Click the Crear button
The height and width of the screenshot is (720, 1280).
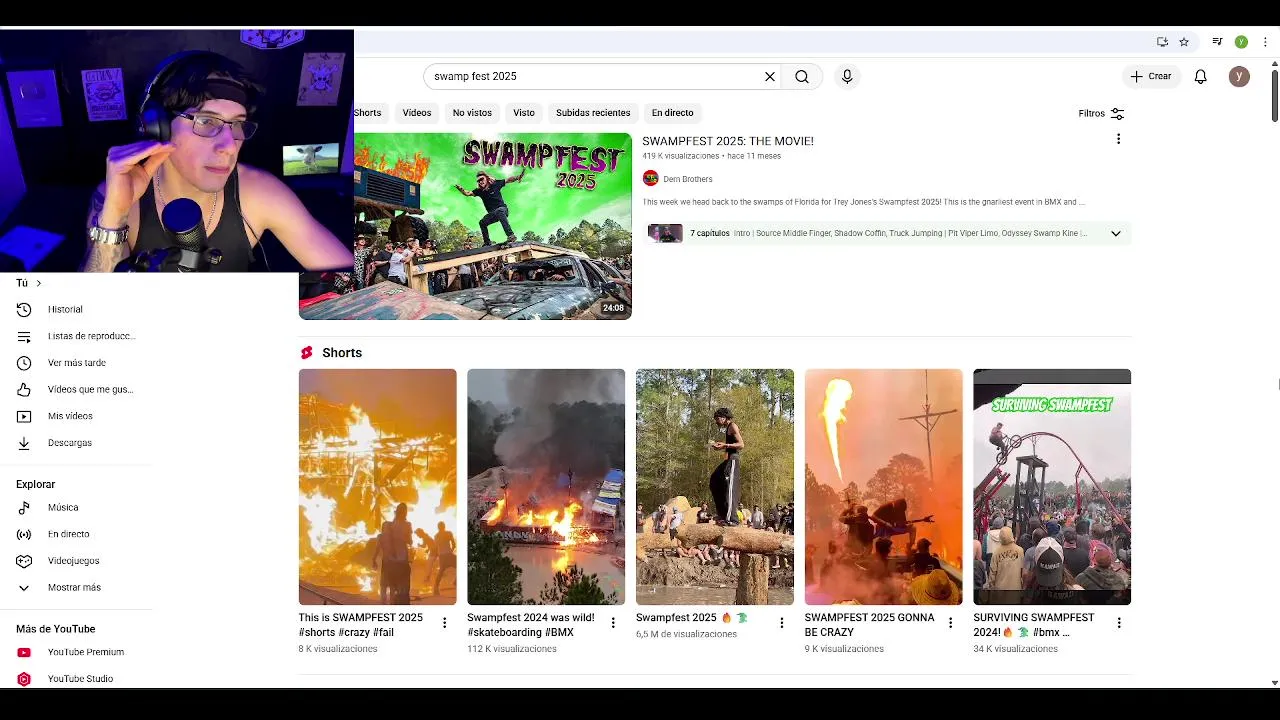tap(1151, 76)
